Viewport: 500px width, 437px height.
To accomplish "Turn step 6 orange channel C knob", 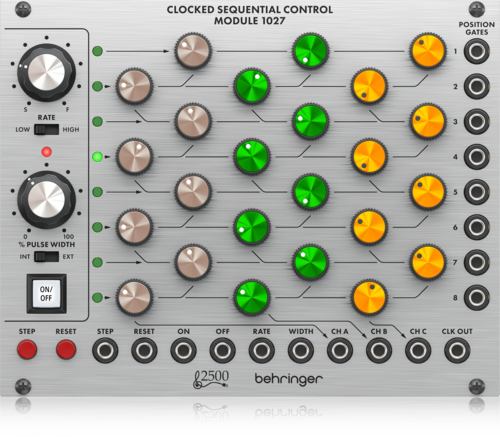I will [369, 227].
